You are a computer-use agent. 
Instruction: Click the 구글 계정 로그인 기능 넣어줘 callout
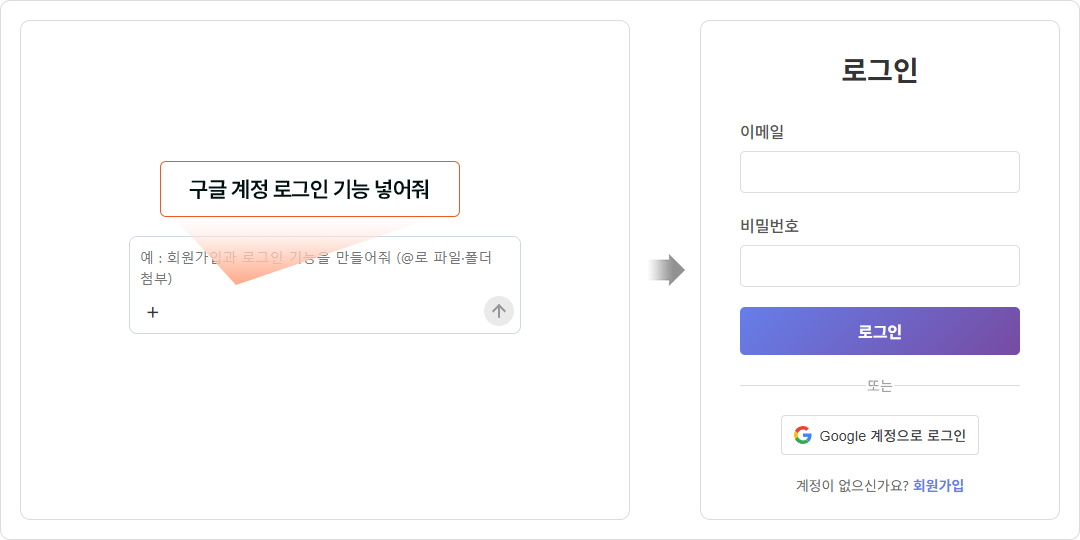[x=310, y=189]
